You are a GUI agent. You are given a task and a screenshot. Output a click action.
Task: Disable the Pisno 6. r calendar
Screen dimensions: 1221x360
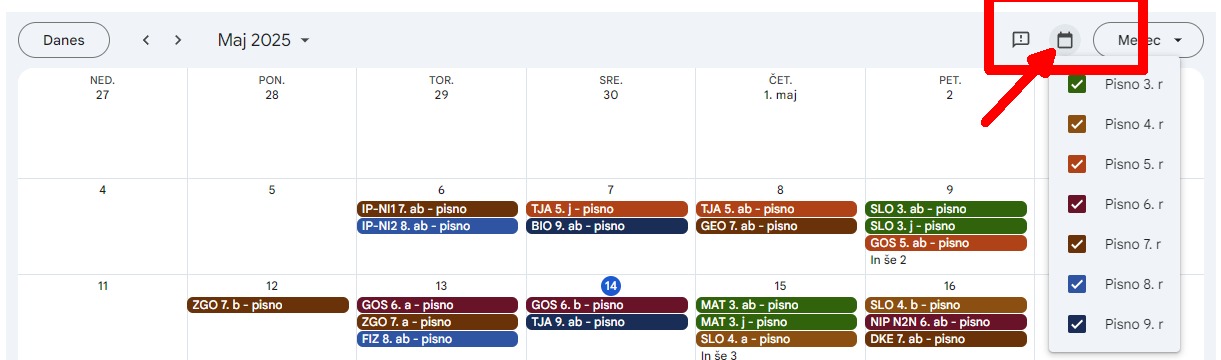click(x=1077, y=204)
